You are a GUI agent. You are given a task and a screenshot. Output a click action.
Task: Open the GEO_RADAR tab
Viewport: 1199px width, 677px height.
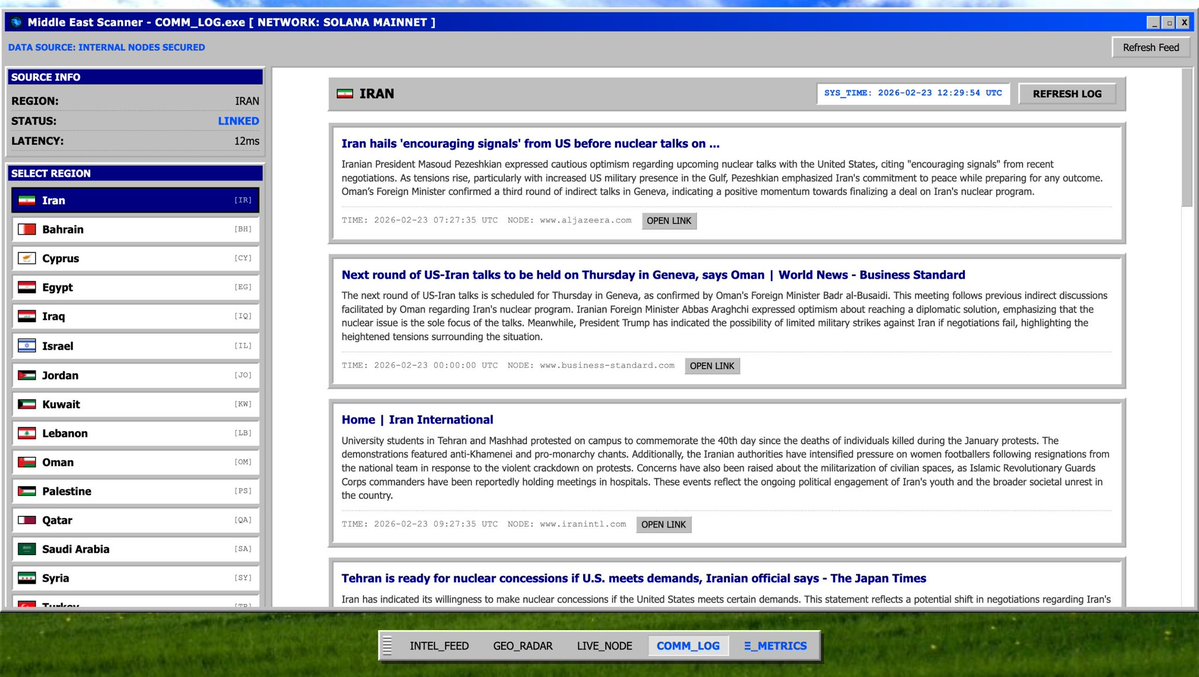pos(522,646)
